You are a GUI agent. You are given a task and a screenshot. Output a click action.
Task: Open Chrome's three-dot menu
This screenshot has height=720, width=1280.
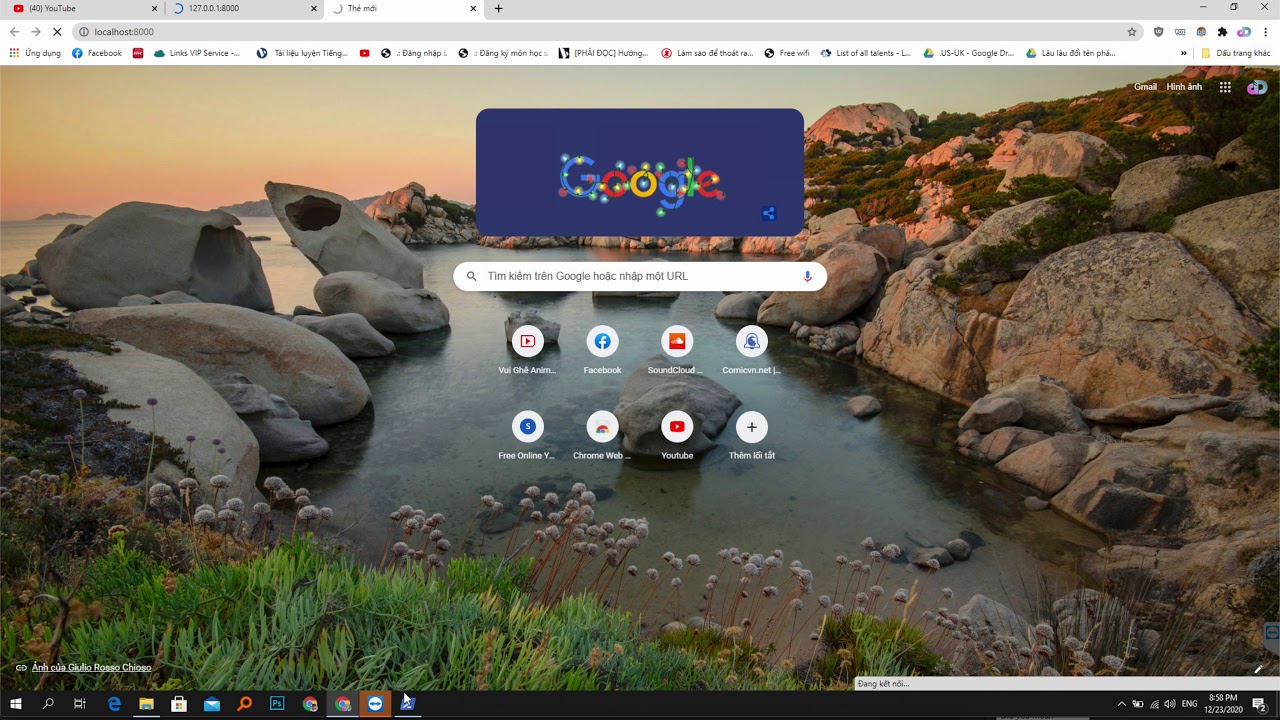pos(1266,32)
